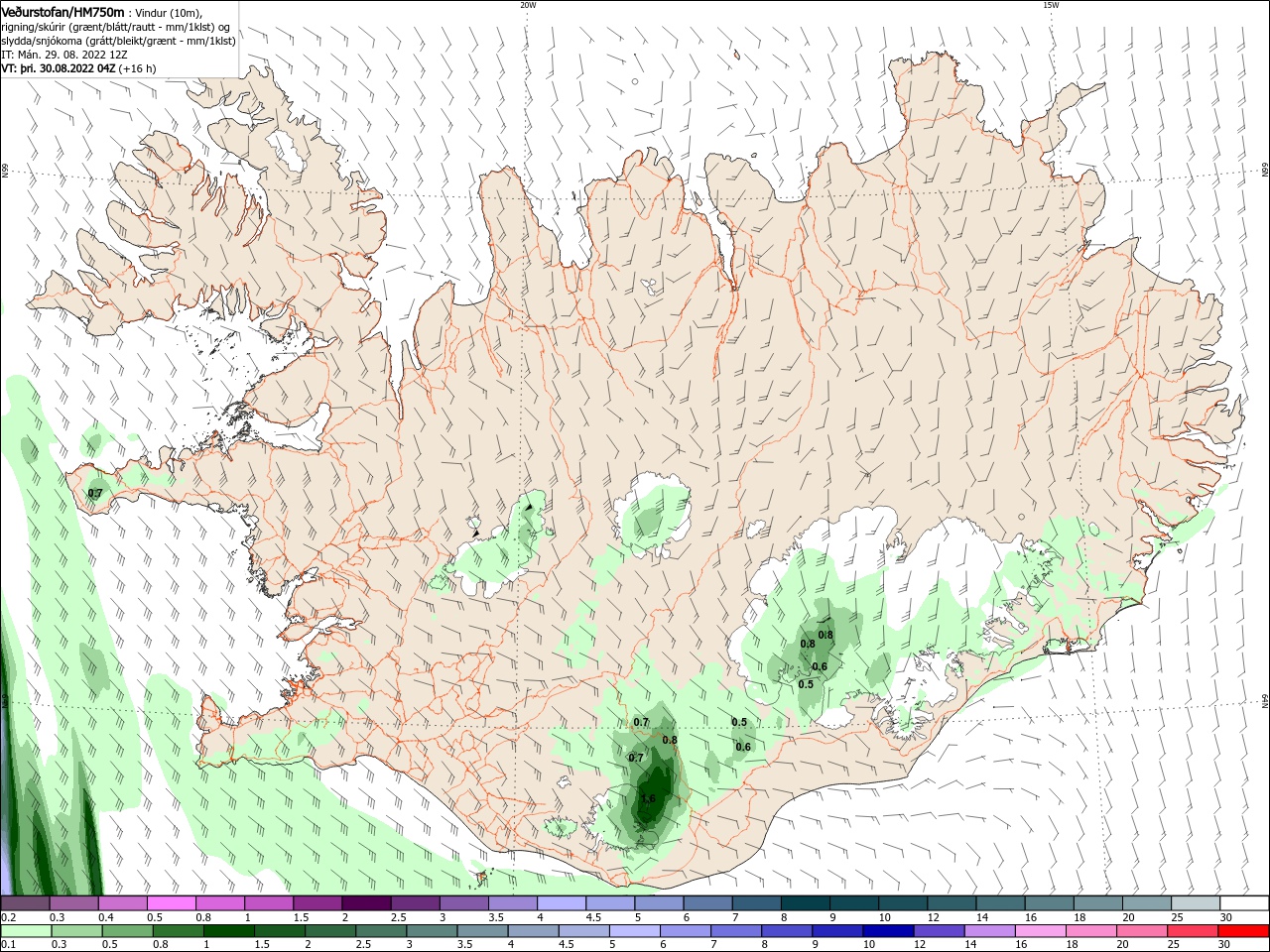Click the bright pink upper swatch between 0.5 and 0.8
The image size is (1270, 952).
(172, 903)
